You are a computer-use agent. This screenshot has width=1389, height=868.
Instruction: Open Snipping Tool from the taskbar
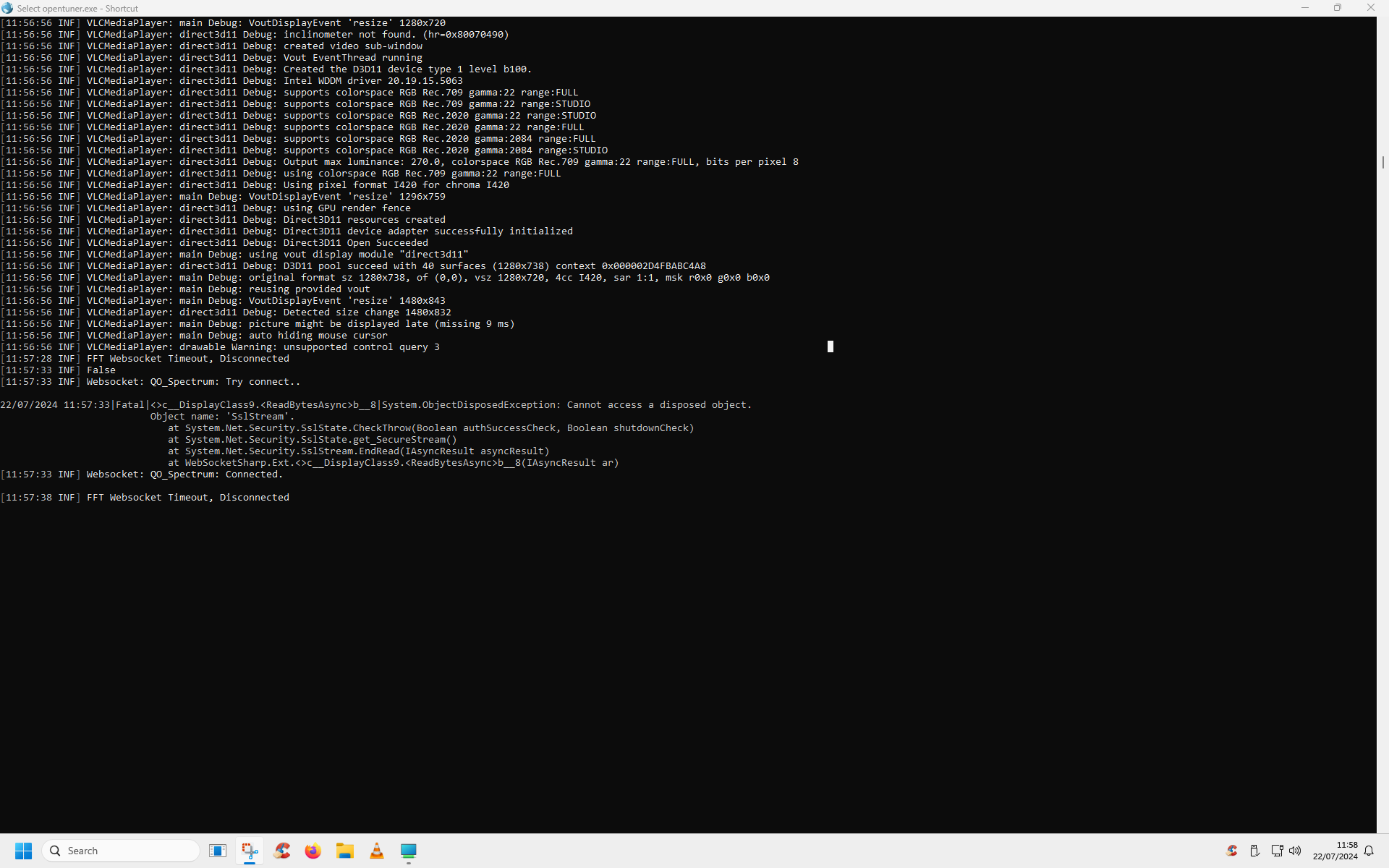[x=250, y=851]
